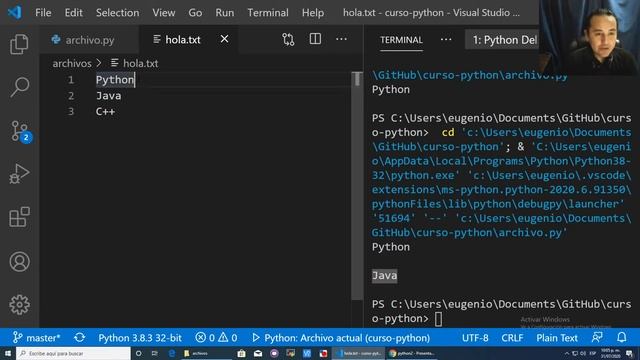Select the TERMINAL panel tab
The width and height of the screenshot is (640, 360).
pos(401,40)
